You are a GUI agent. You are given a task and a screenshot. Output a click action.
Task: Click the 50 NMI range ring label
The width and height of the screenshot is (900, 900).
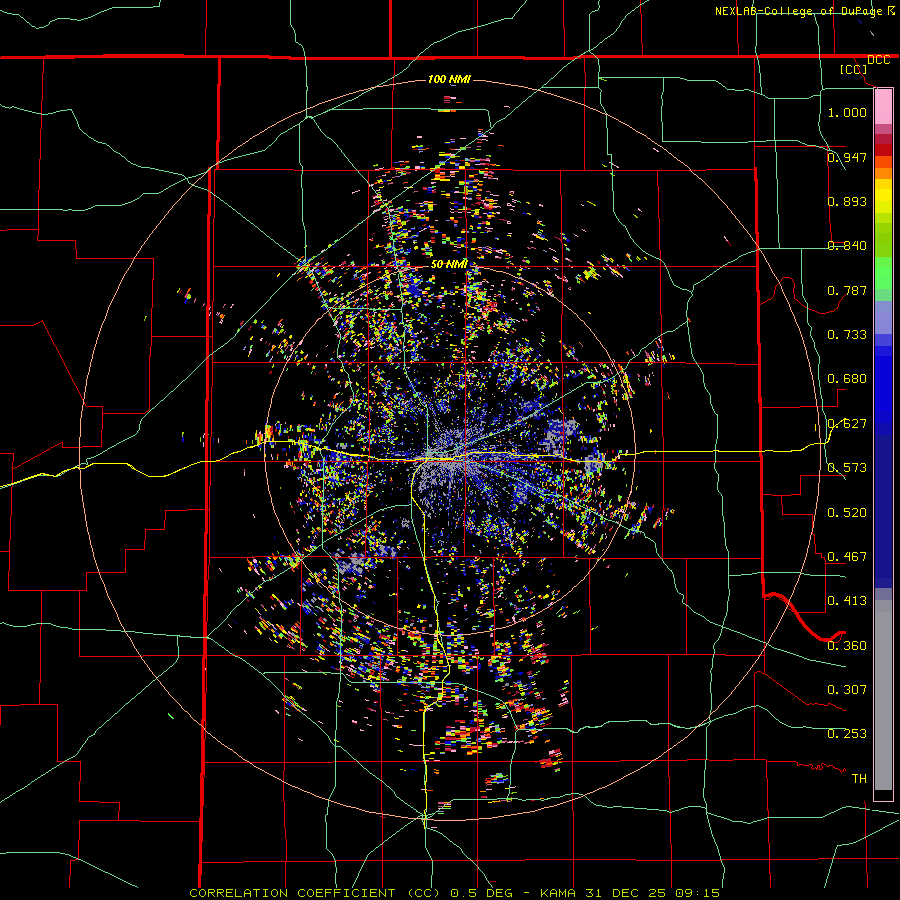(449, 264)
